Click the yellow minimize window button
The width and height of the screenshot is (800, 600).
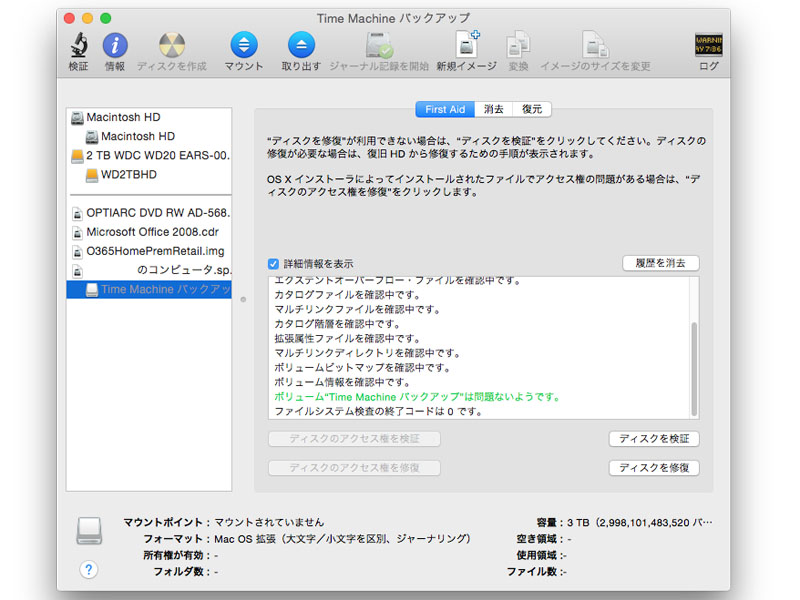click(88, 18)
